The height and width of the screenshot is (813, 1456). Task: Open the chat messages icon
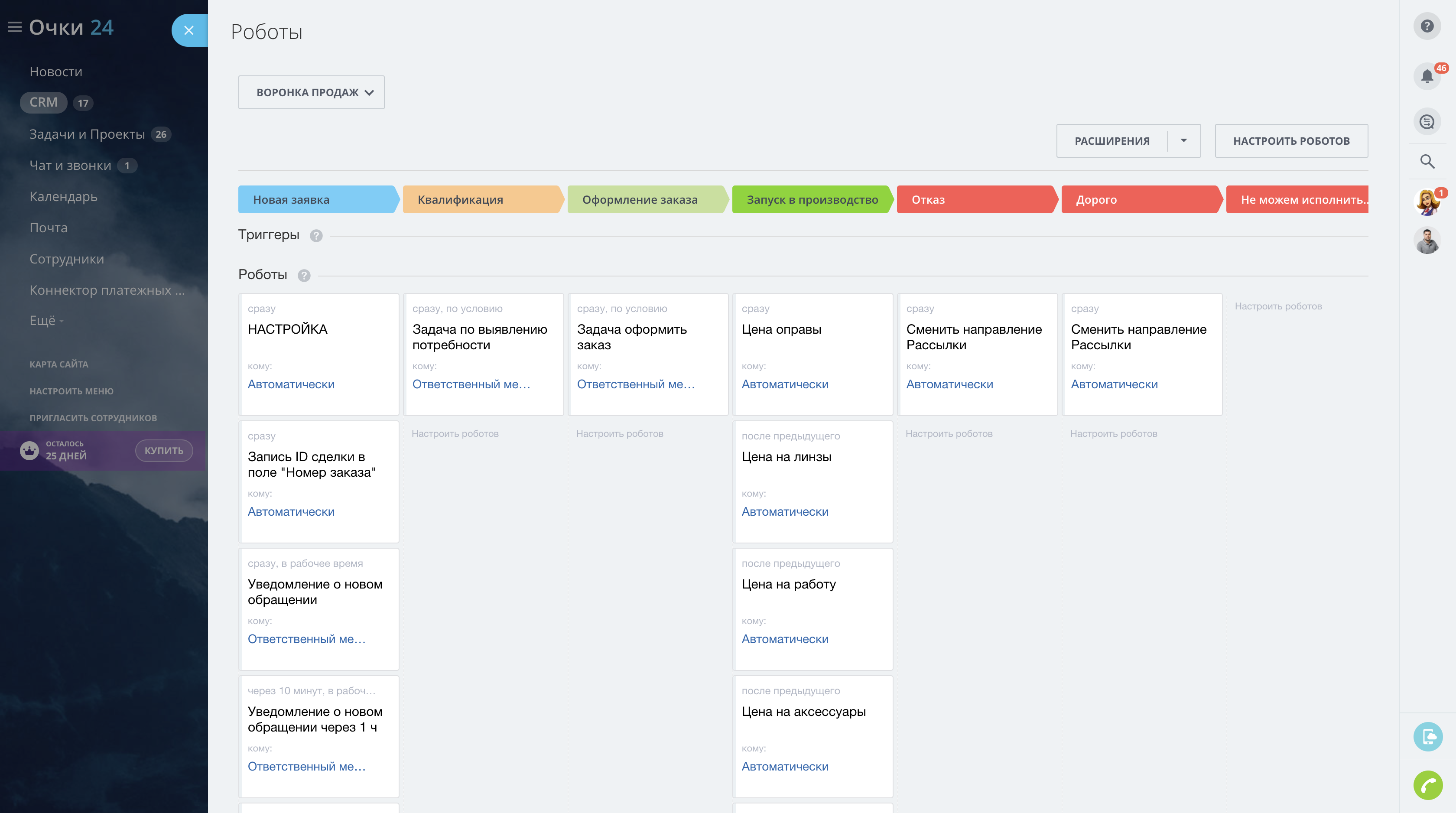tap(1427, 121)
